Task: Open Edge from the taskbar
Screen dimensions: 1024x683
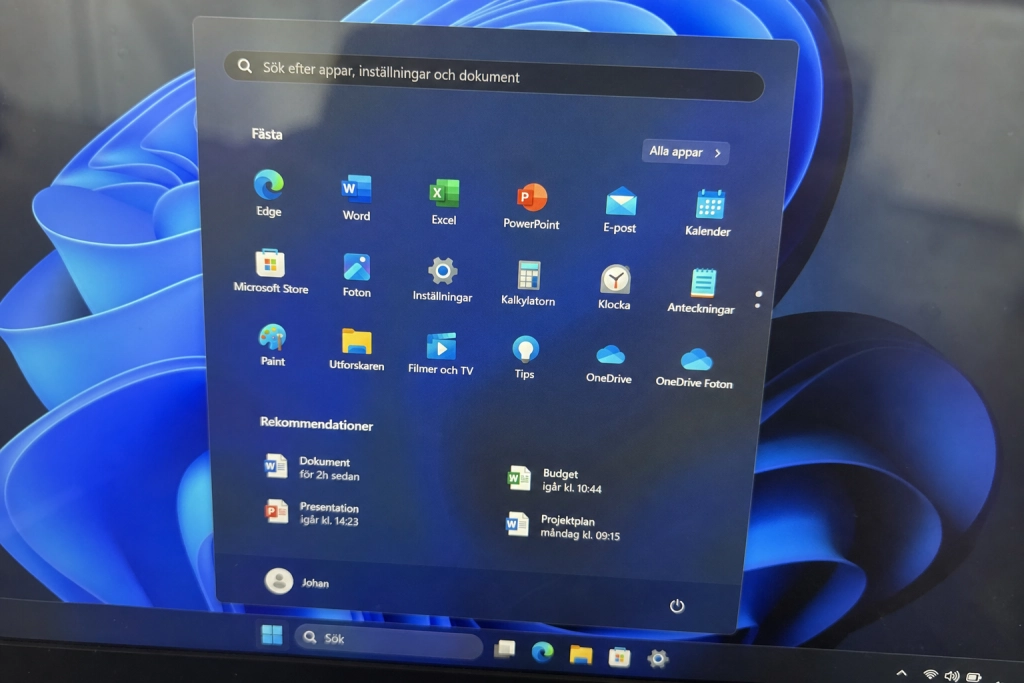Action: pos(543,652)
